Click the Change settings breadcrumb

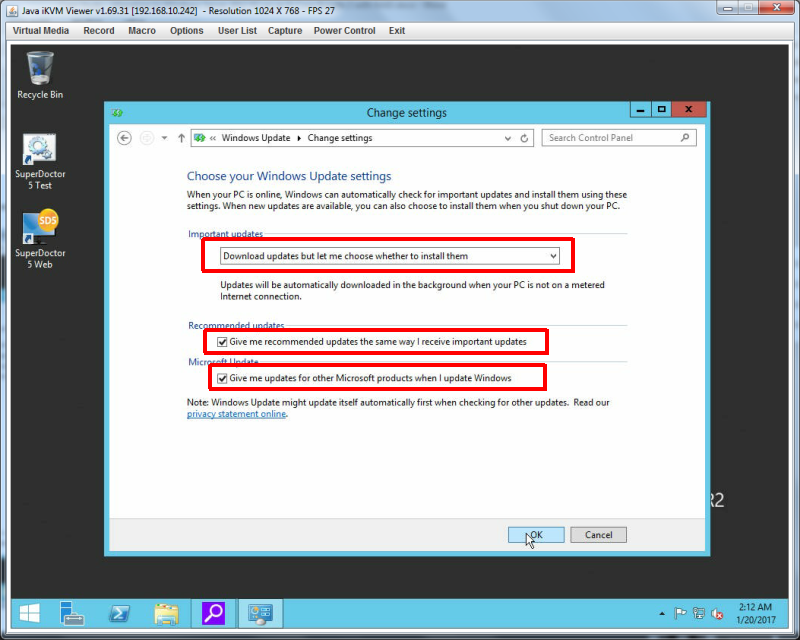coord(340,138)
